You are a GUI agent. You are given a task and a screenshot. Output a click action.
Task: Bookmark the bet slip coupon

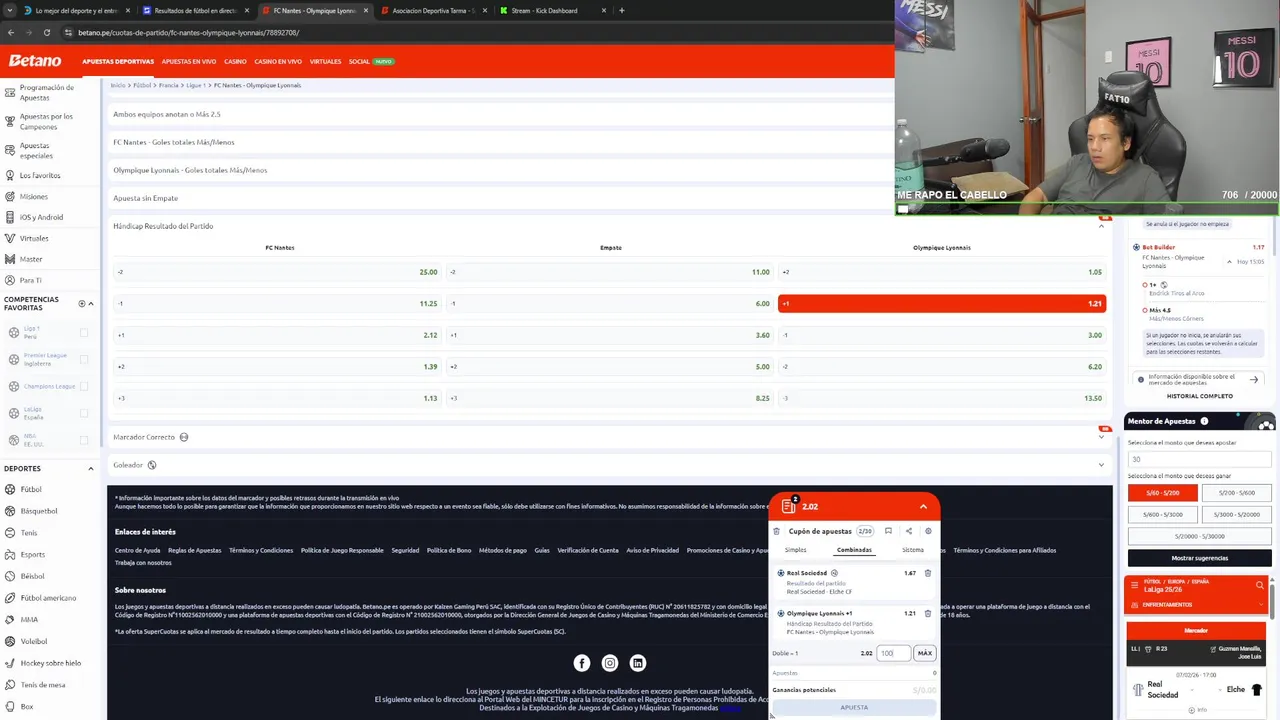coord(888,531)
